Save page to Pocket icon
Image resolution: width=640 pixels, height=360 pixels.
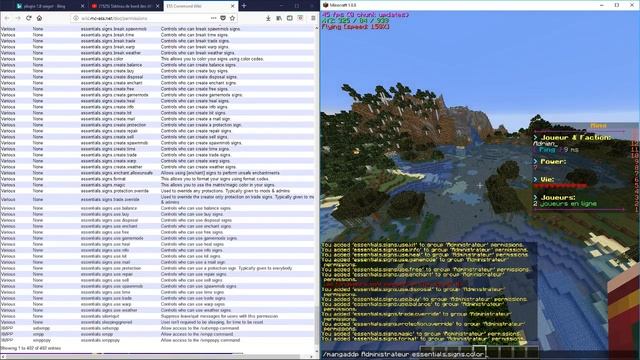click(x=223, y=18)
